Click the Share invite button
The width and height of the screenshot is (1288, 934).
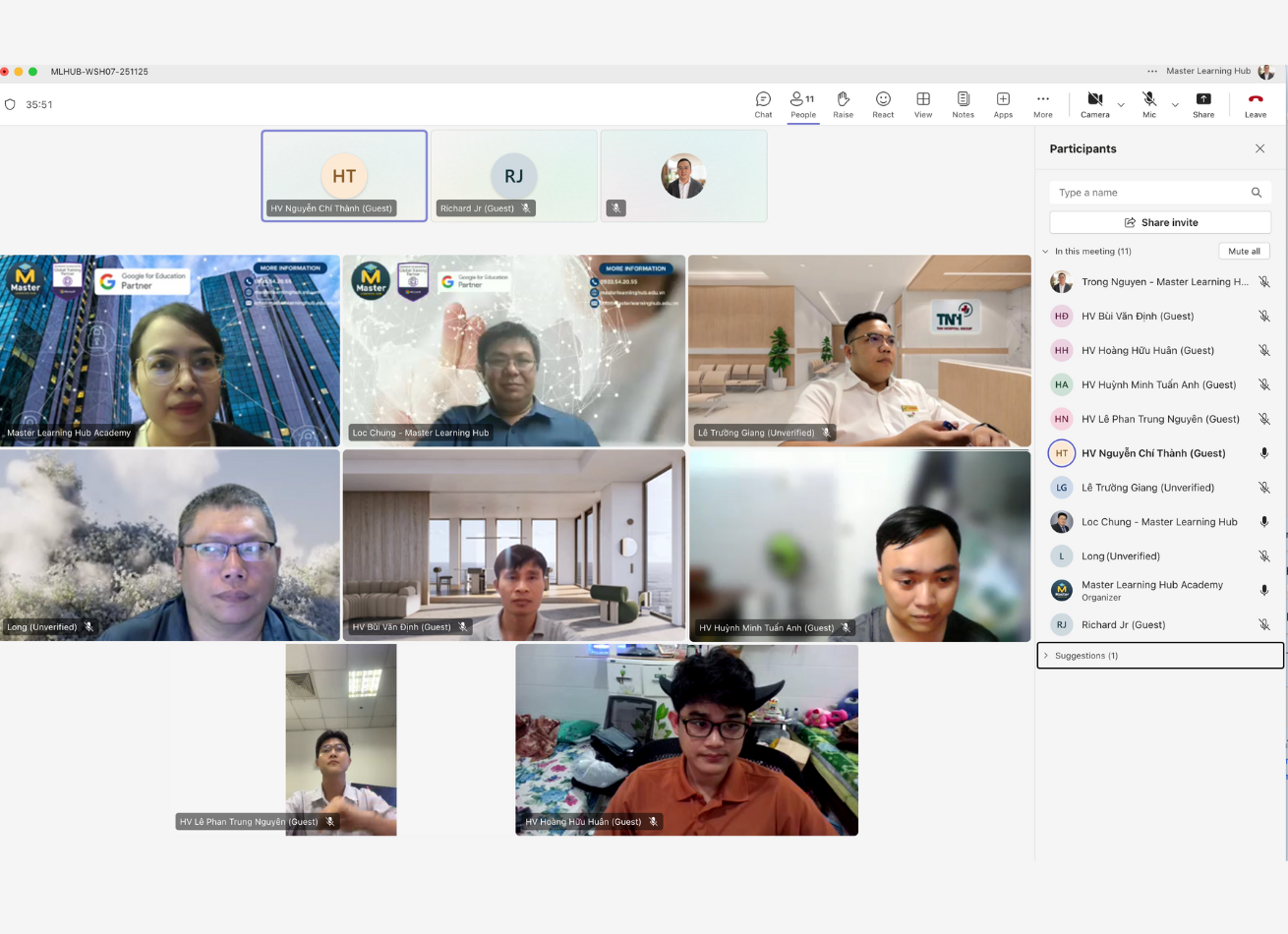1160,222
